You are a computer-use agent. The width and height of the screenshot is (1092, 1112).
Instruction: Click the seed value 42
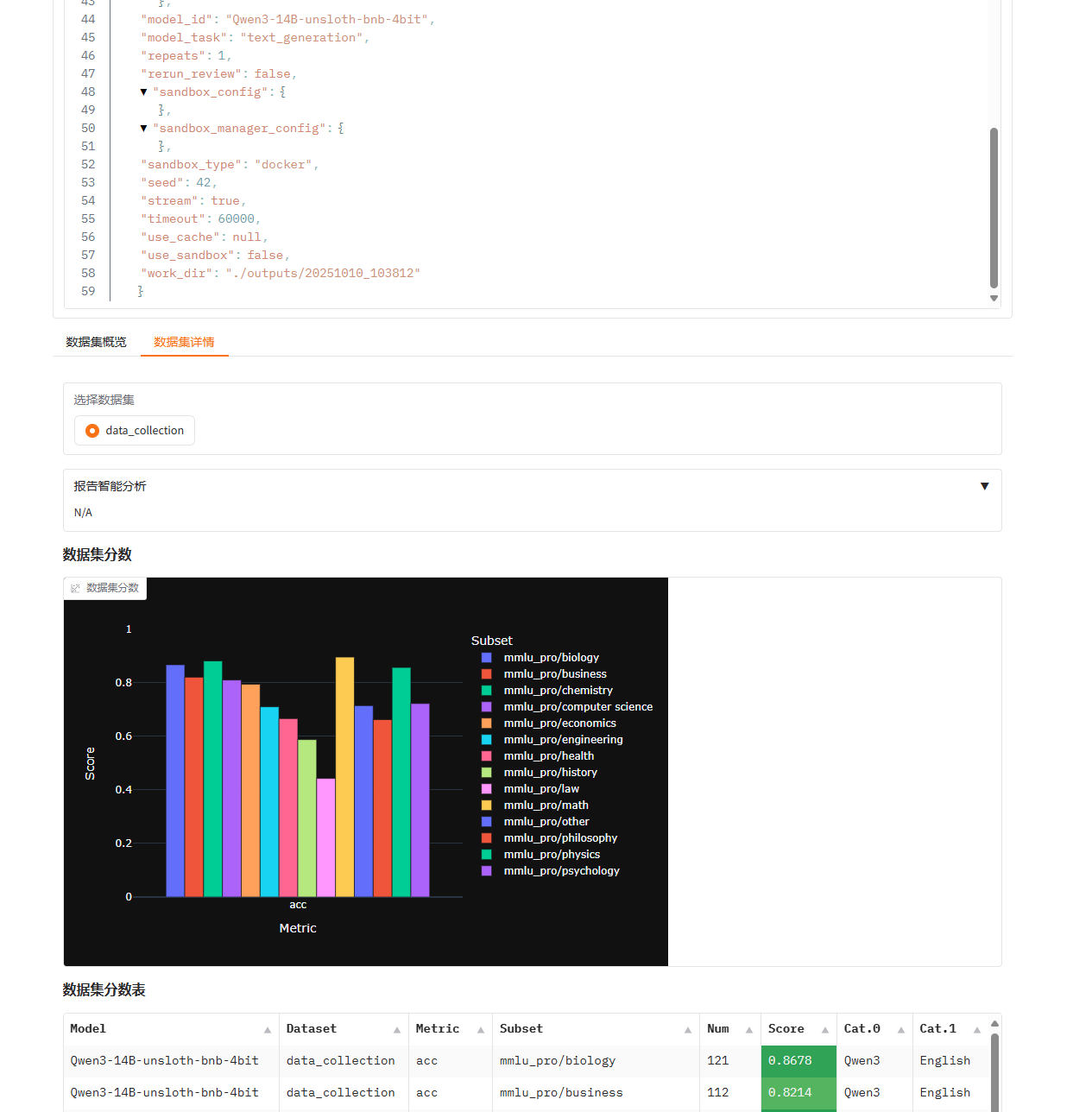(x=203, y=182)
